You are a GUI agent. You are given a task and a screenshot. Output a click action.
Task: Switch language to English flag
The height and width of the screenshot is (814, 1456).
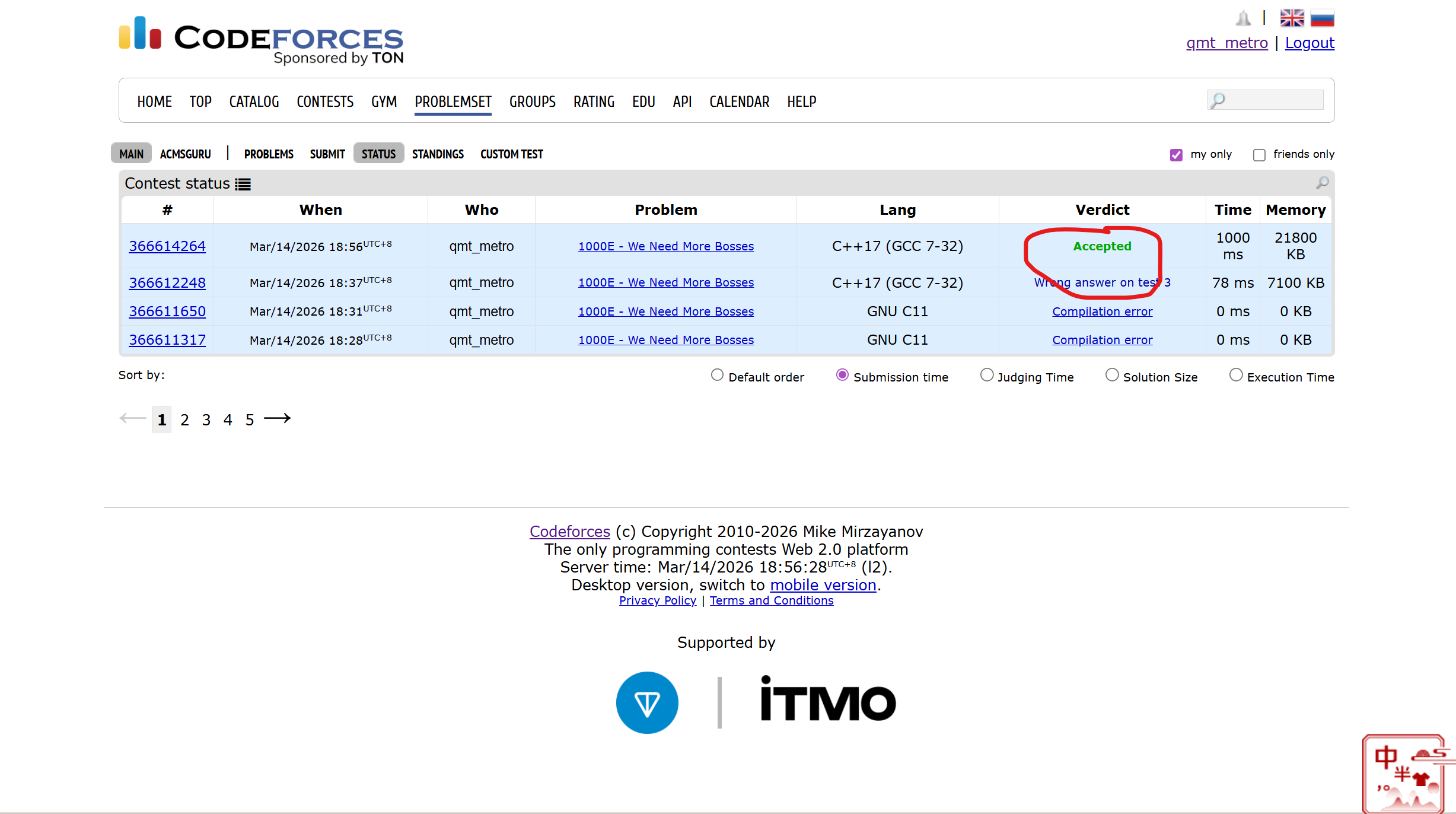point(1291,18)
